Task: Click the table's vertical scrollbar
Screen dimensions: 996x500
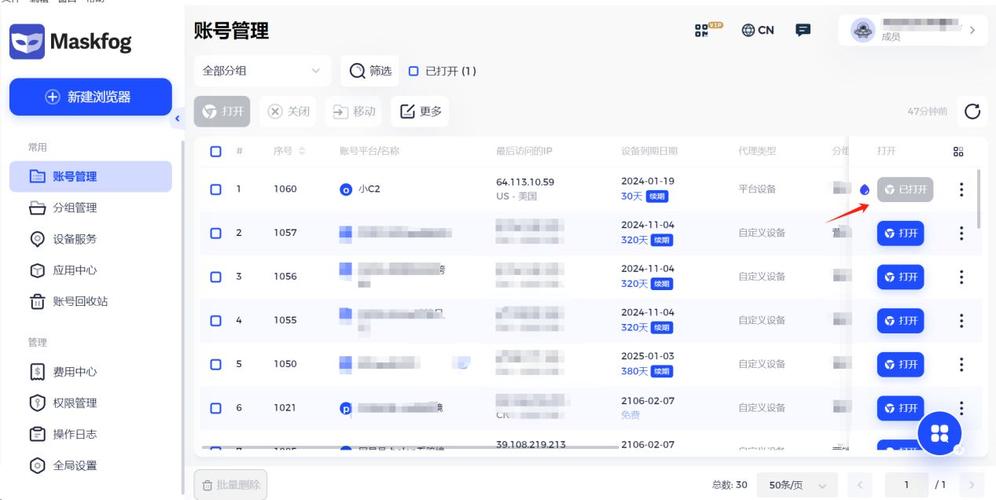Action: click(x=978, y=198)
